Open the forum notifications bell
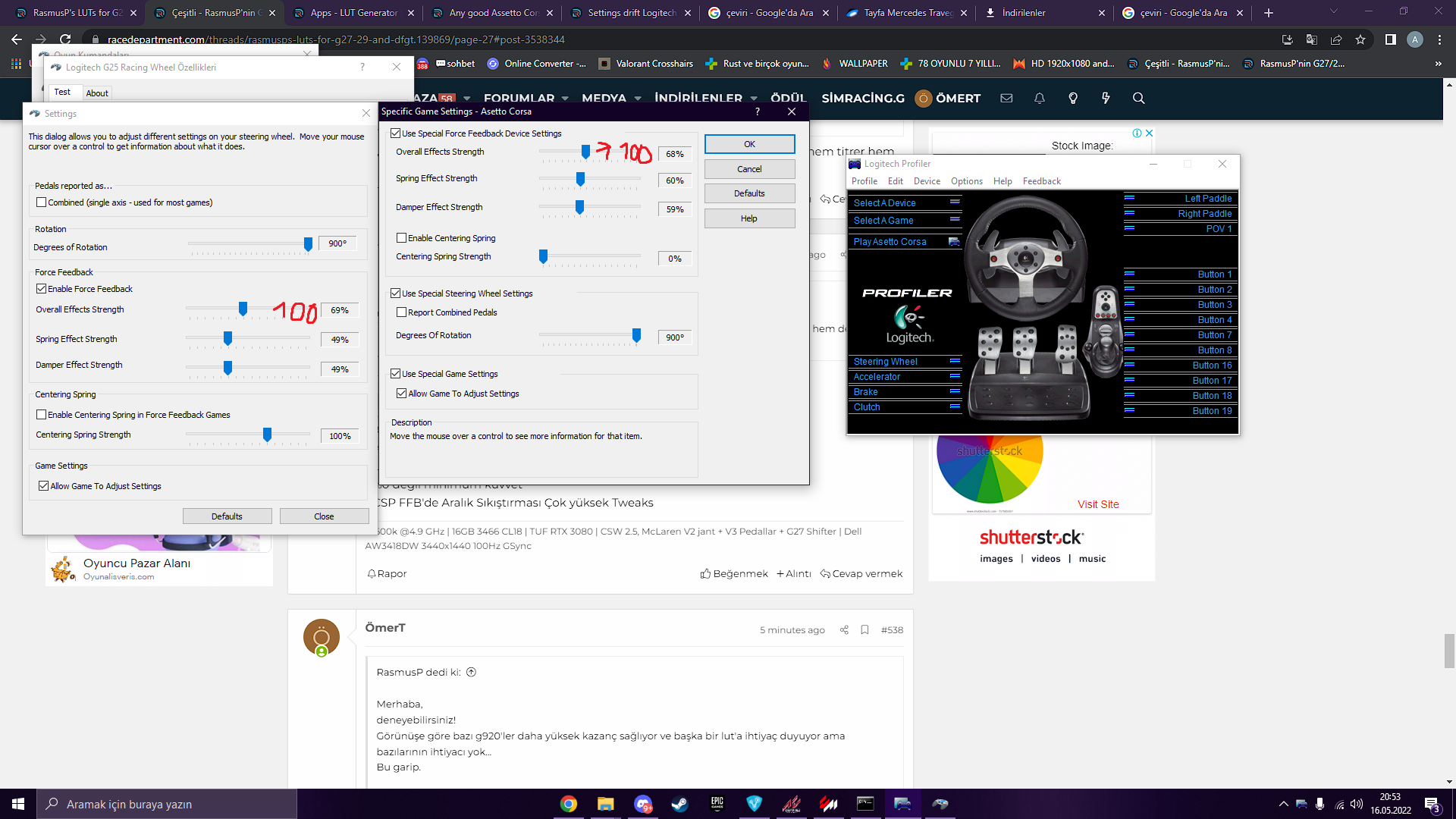 click(x=1040, y=98)
